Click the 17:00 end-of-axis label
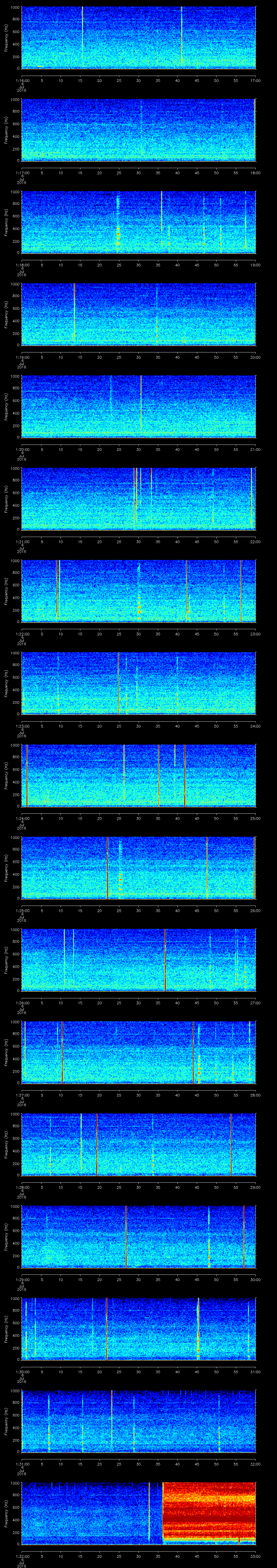Viewport: 277px width, 1568px height. point(256,80)
